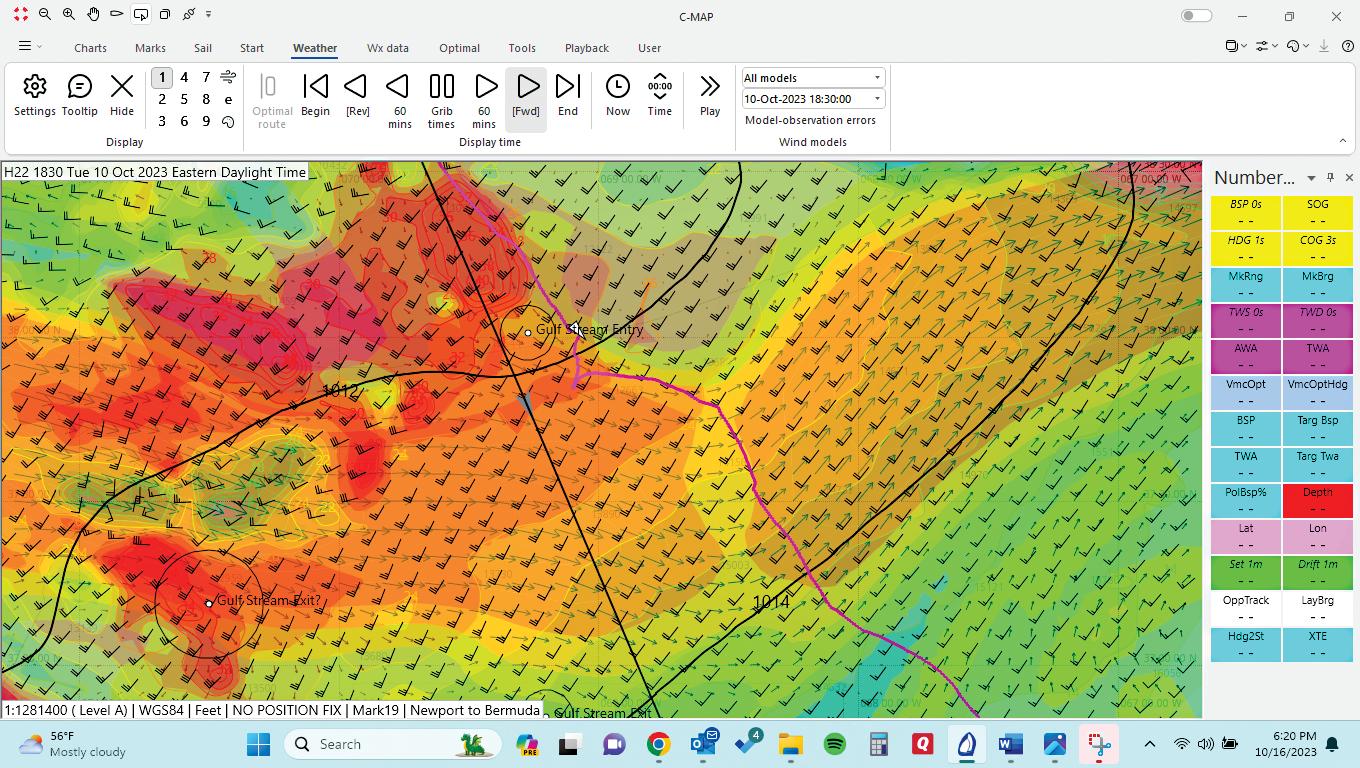
Task: Open the All models dropdown
Action: (x=812, y=78)
